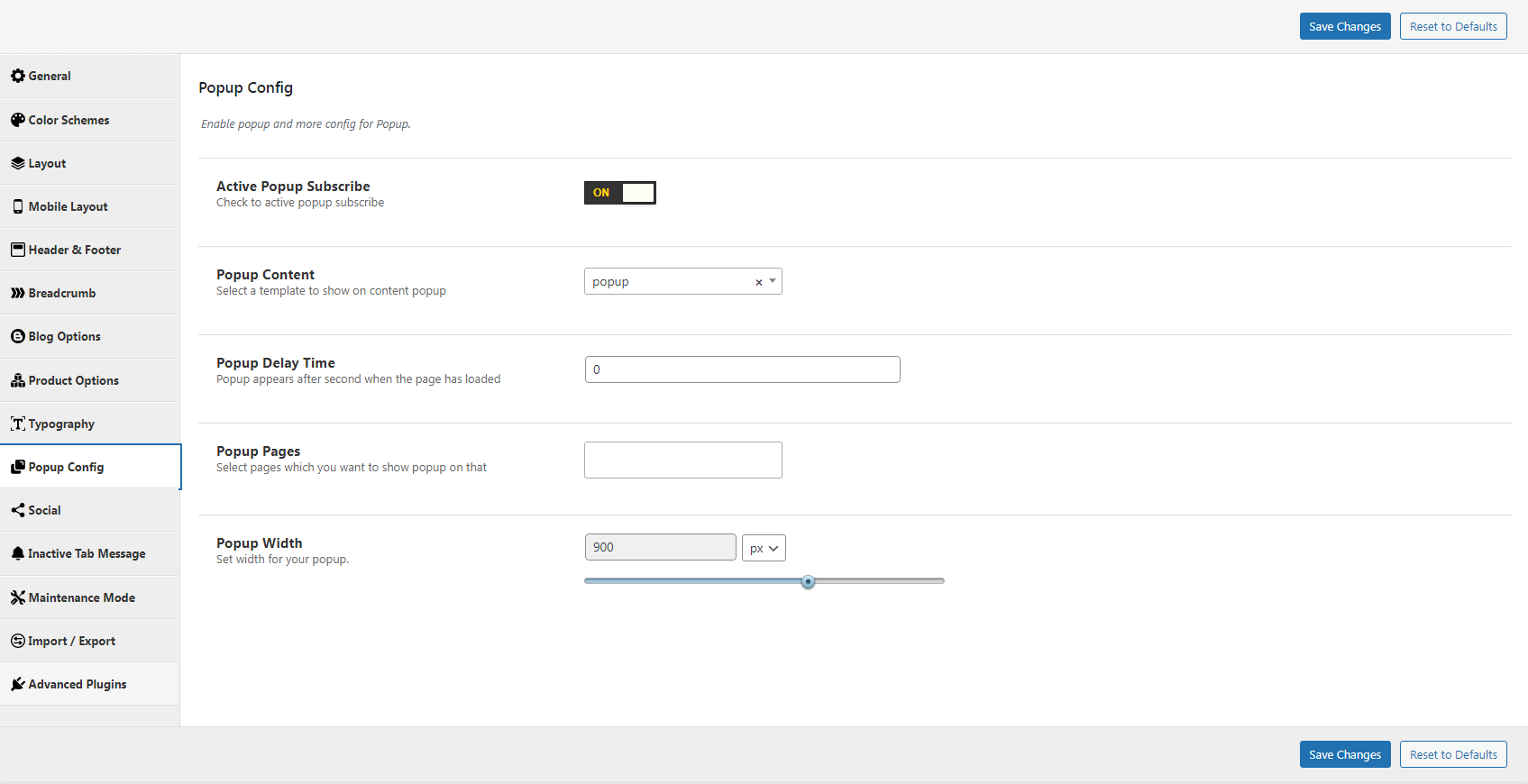Image resolution: width=1528 pixels, height=784 pixels.
Task: Click the top Save Changes button
Action: pyautogui.click(x=1344, y=26)
